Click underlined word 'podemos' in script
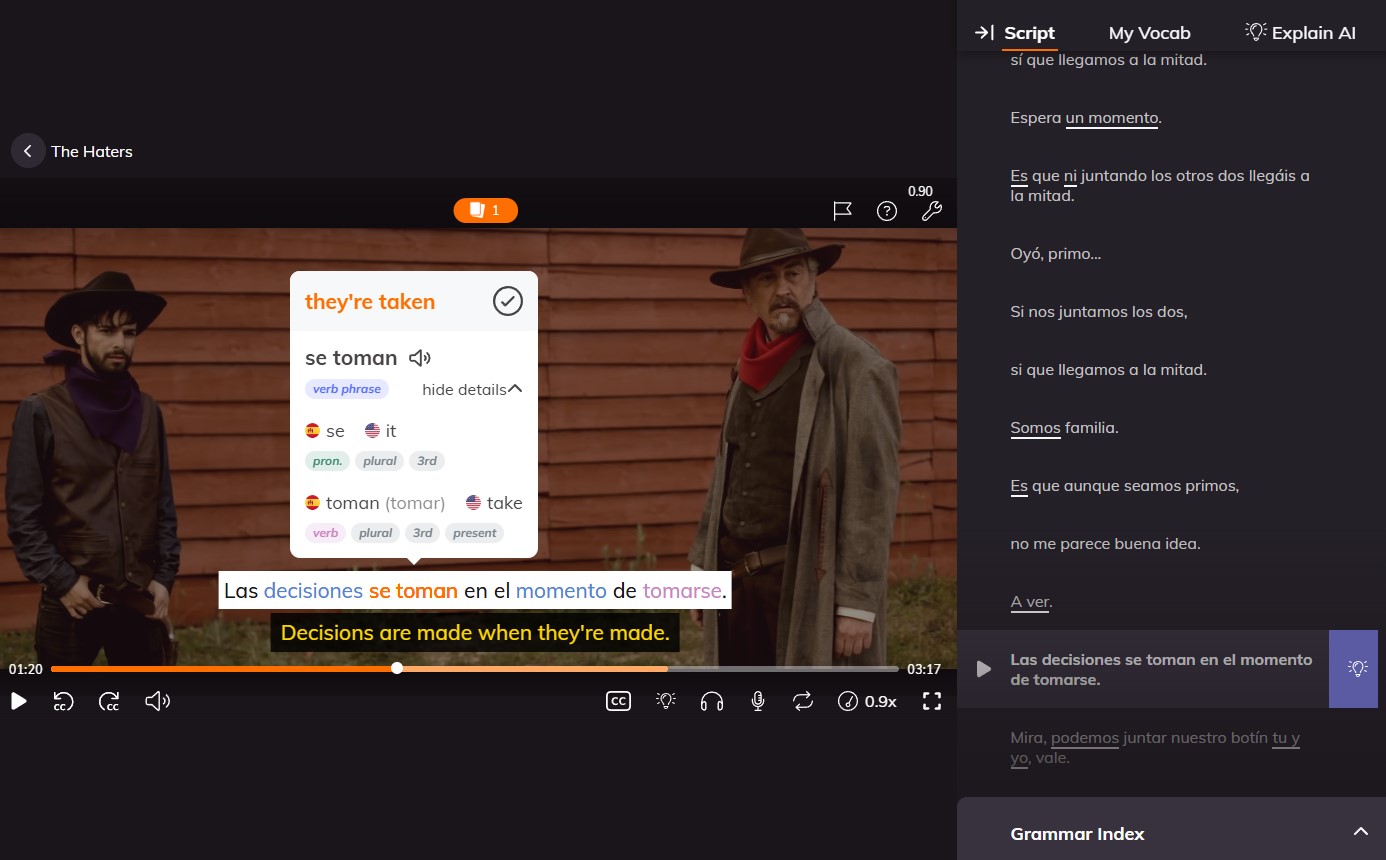The height and width of the screenshot is (860, 1386). [x=1085, y=738]
